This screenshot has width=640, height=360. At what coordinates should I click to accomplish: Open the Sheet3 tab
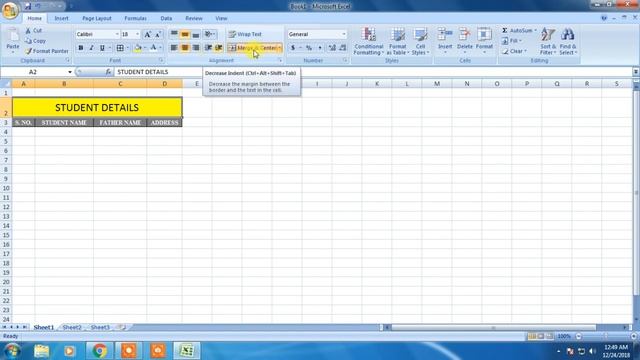pos(100,327)
